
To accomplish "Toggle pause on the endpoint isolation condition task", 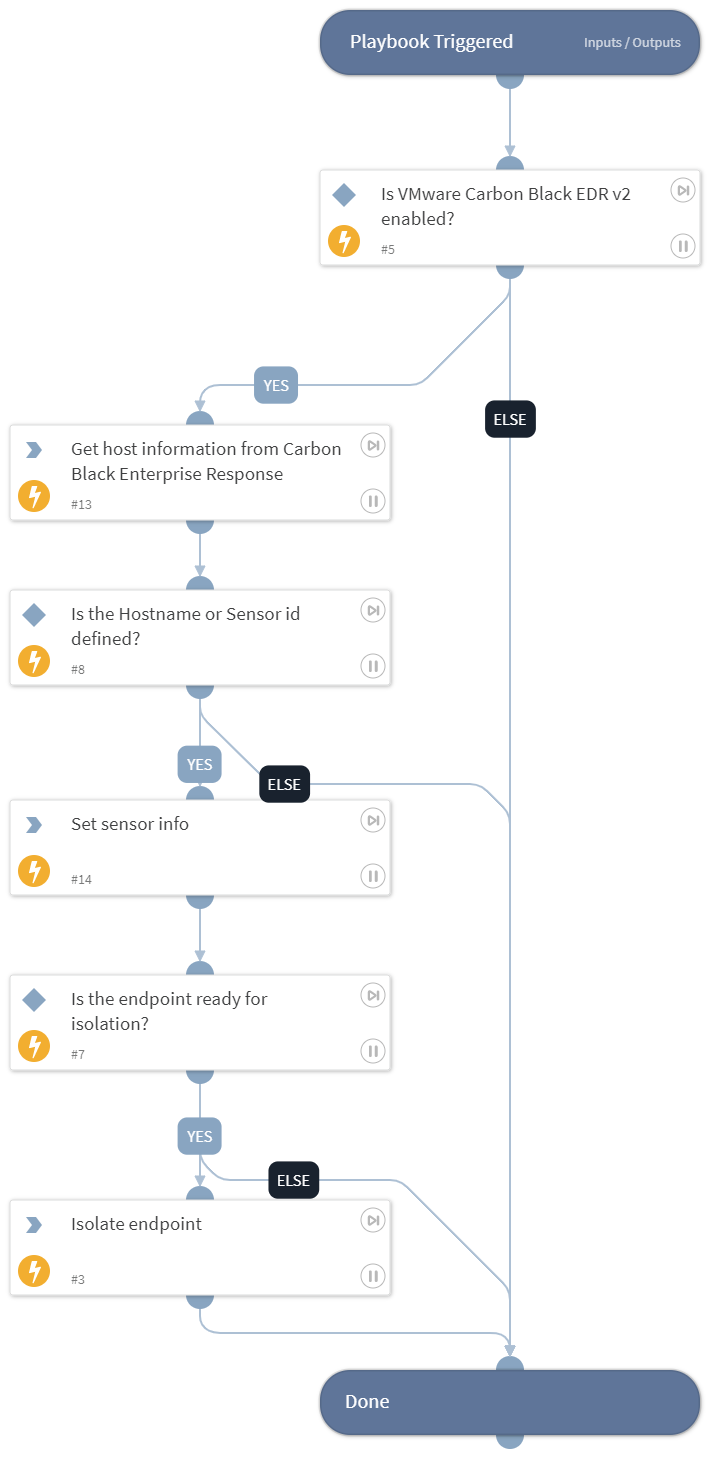I will [372, 1051].
